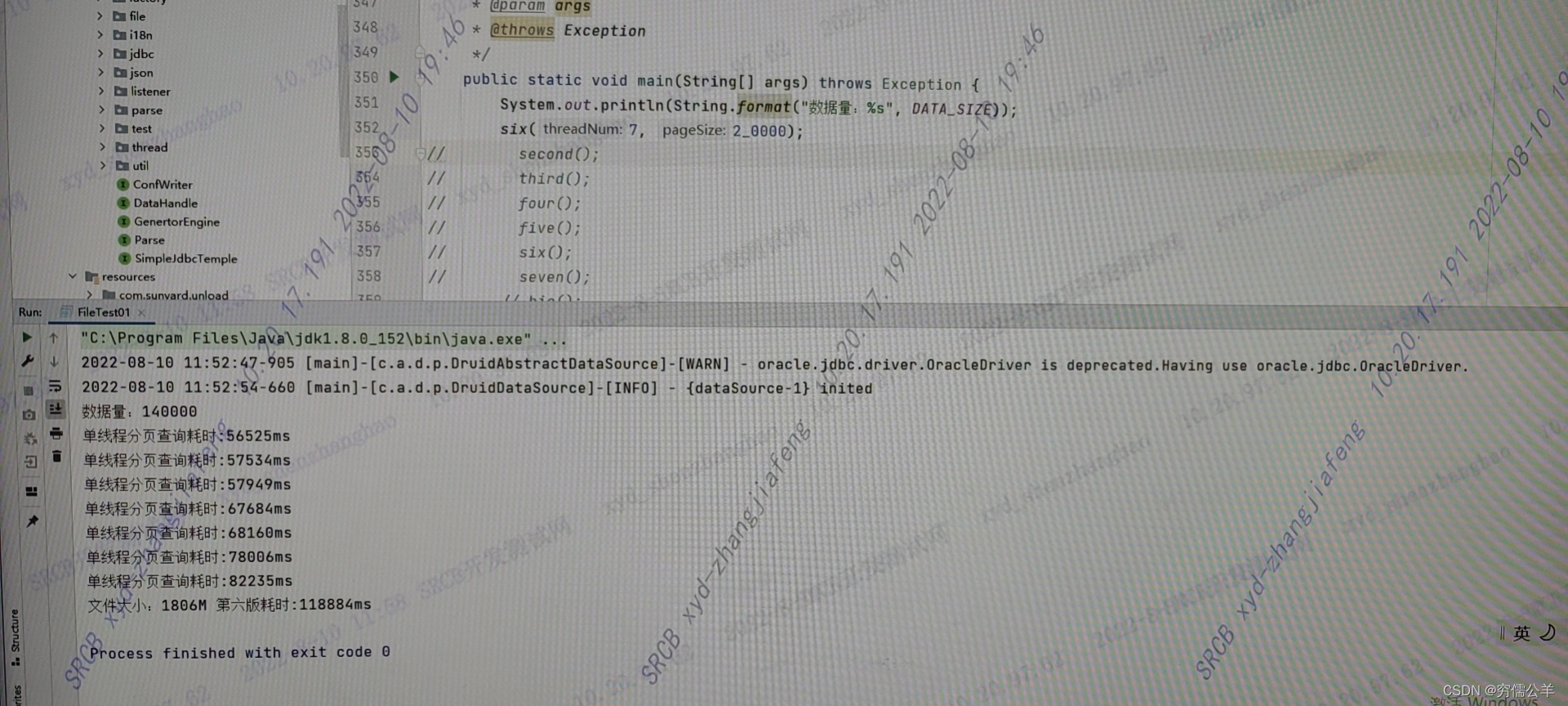Click the 第六版耗时:118884ms output line
The height and width of the screenshot is (706, 1568).
[x=294, y=605]
